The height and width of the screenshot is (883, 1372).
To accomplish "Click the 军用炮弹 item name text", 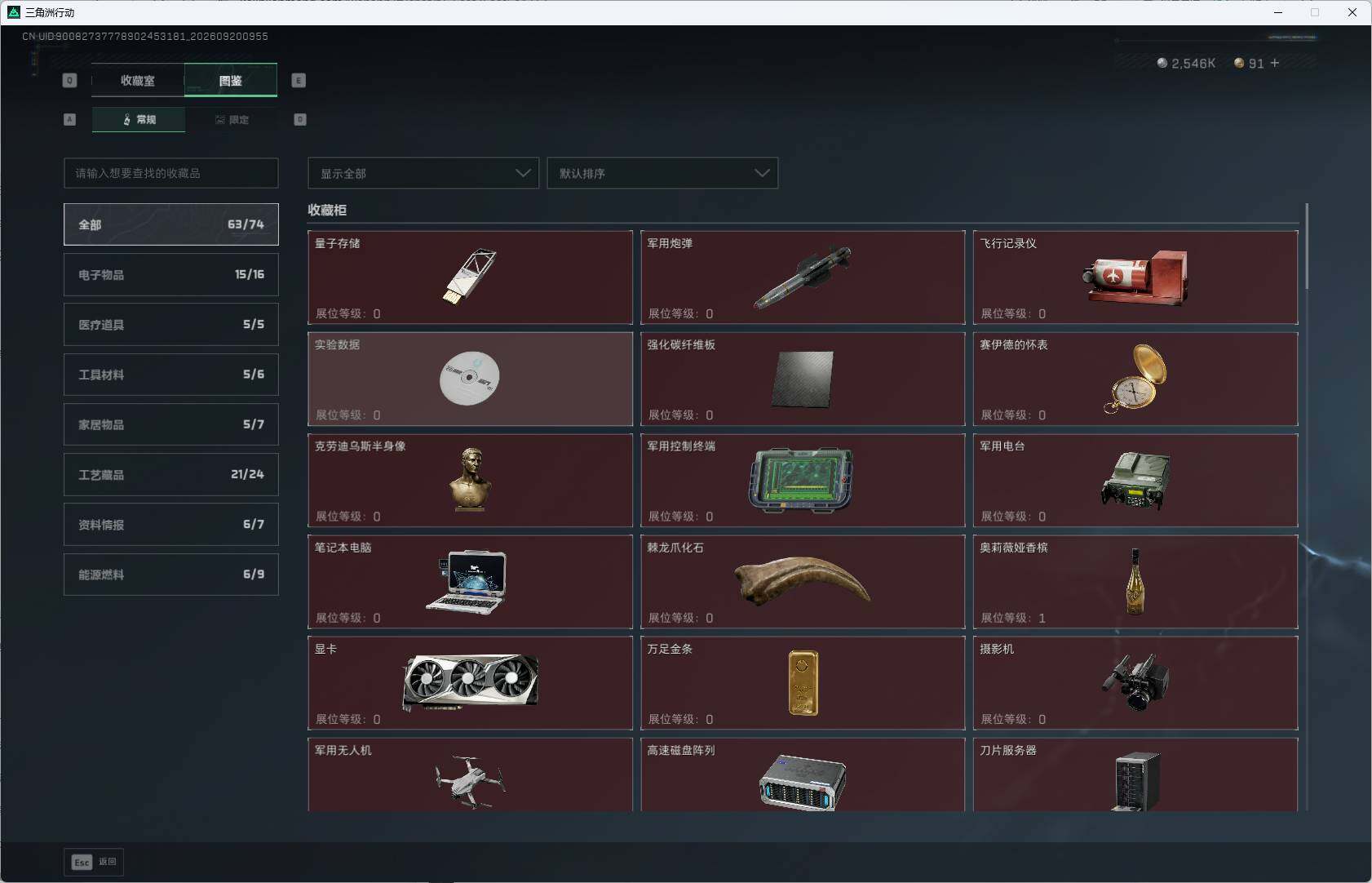I will (x=670, y=243).
